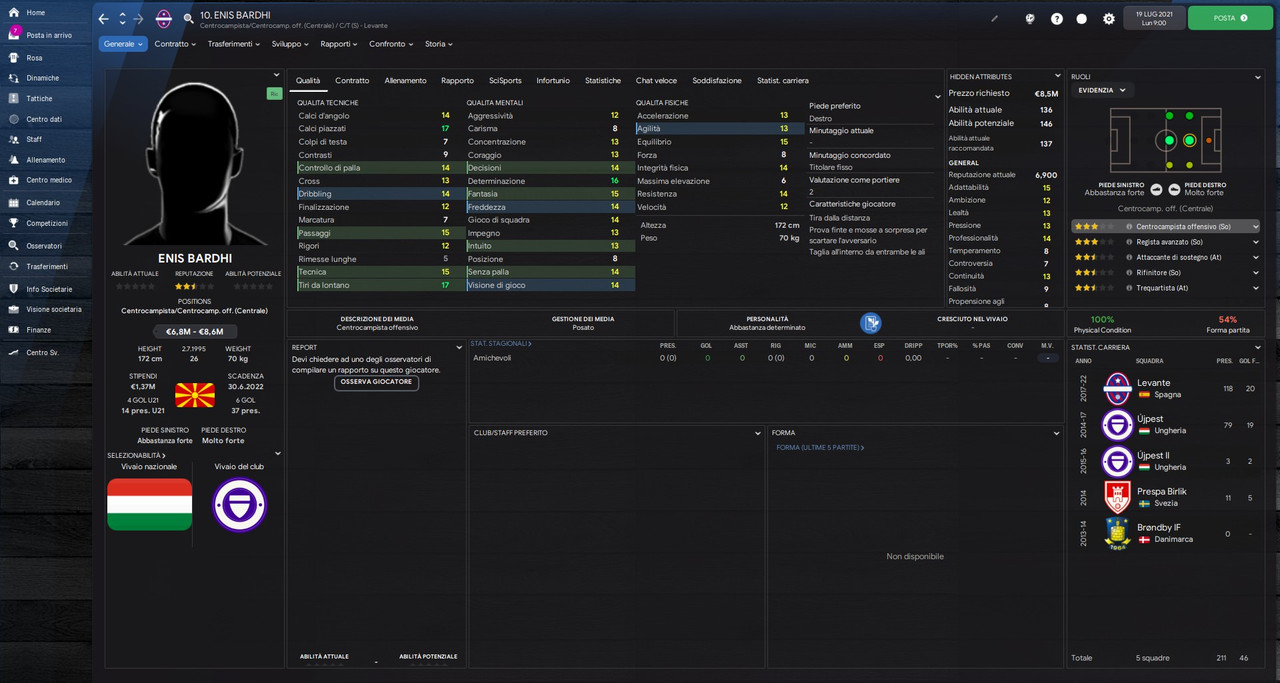Screen dimensions: 1280x683
Task: Go back with the left arrow
Action: coord(104,19)
